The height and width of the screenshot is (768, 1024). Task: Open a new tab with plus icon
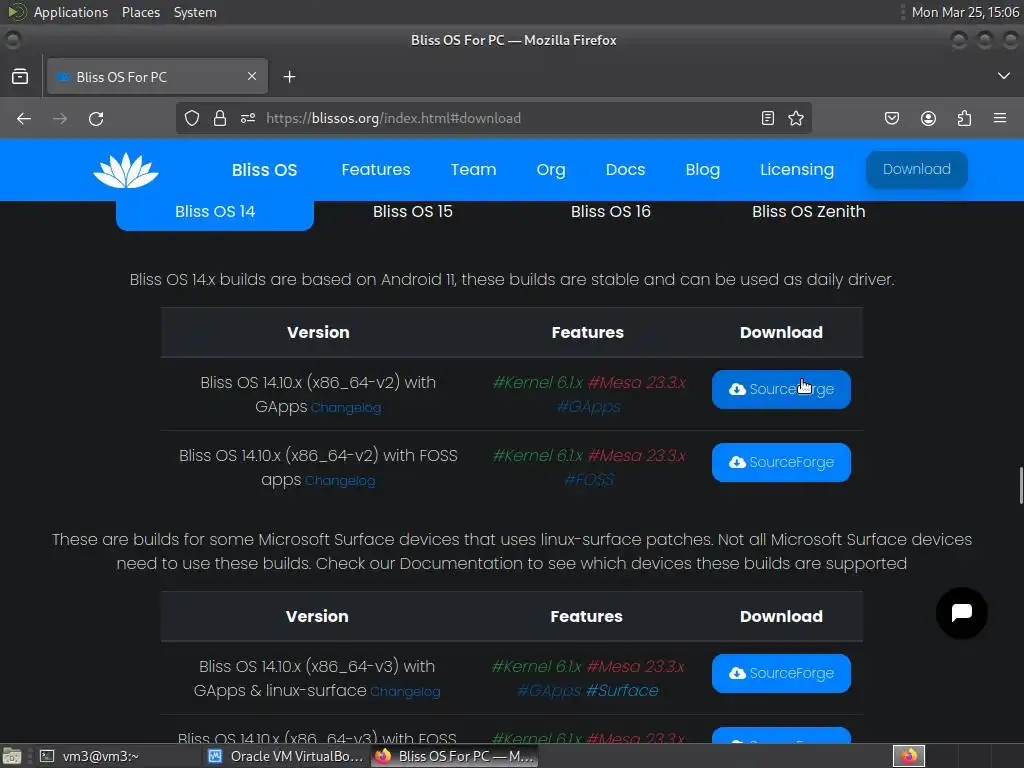(x=289, y=77)
